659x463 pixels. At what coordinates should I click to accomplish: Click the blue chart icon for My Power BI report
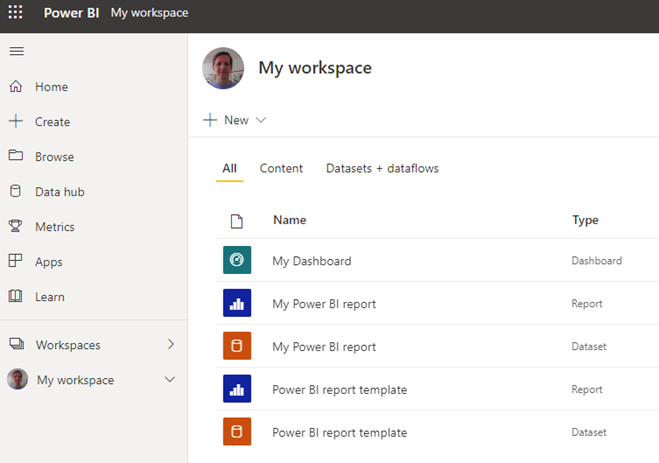click(237, 303)
